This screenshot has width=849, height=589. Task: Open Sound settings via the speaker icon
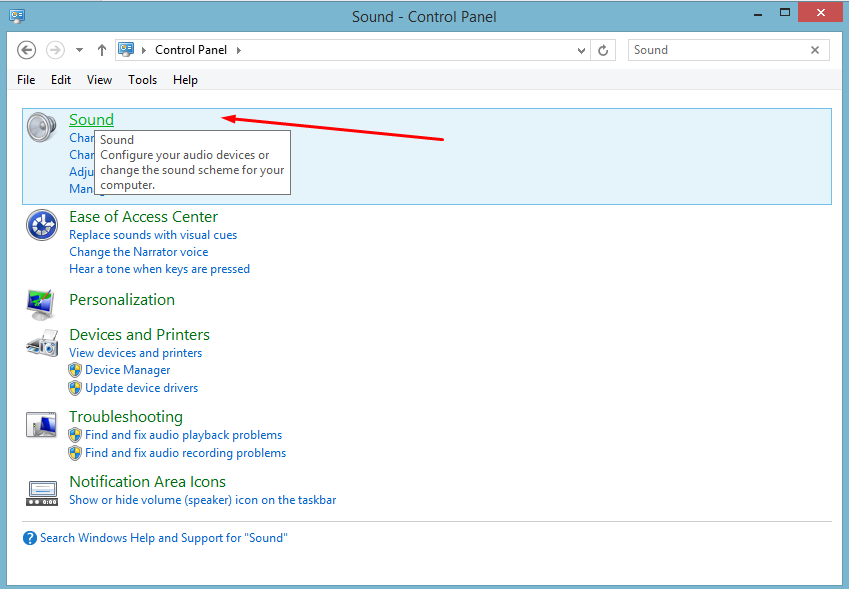[40, 127]
